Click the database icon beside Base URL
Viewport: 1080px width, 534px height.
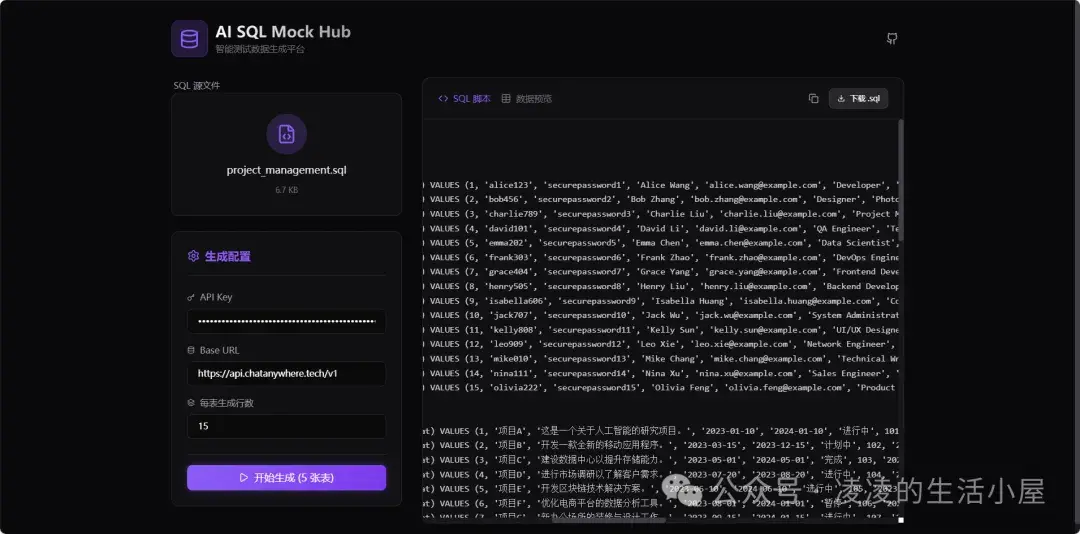pyautogui.click(x=191, y=350)
